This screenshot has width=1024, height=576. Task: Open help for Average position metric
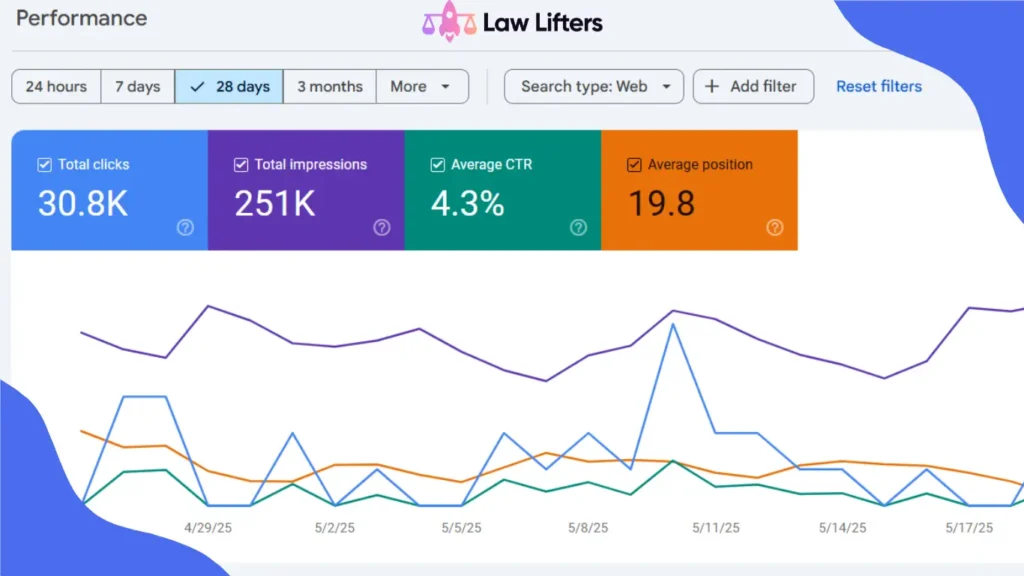click(775, 227)
